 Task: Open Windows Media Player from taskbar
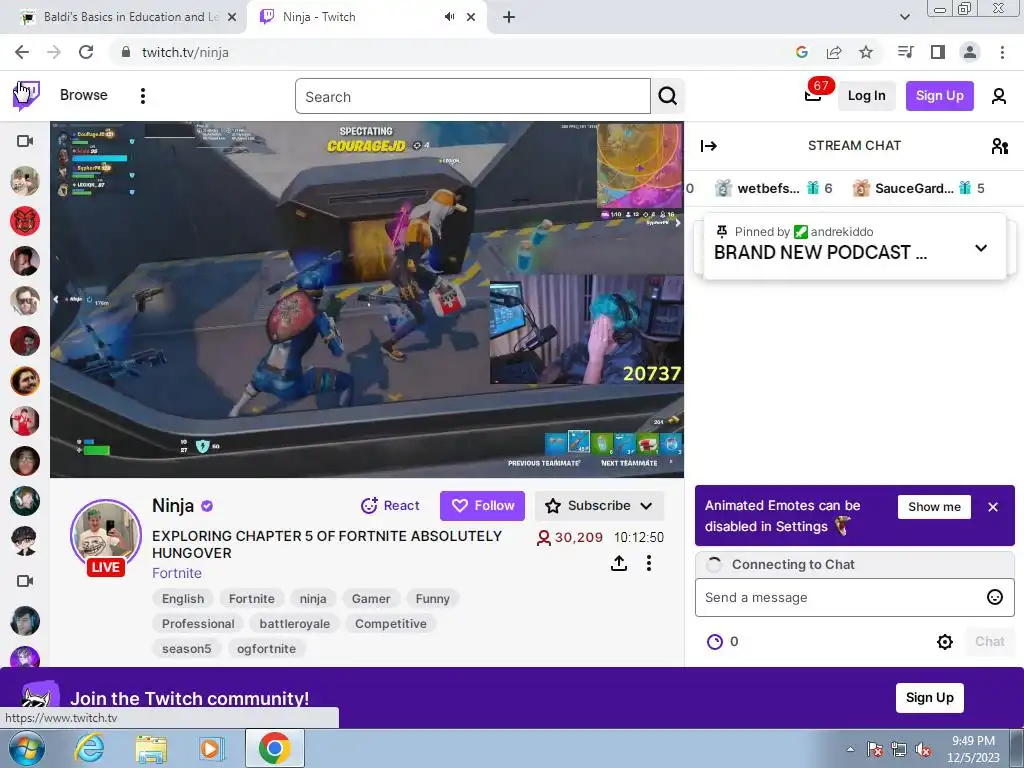pos(211,748)
